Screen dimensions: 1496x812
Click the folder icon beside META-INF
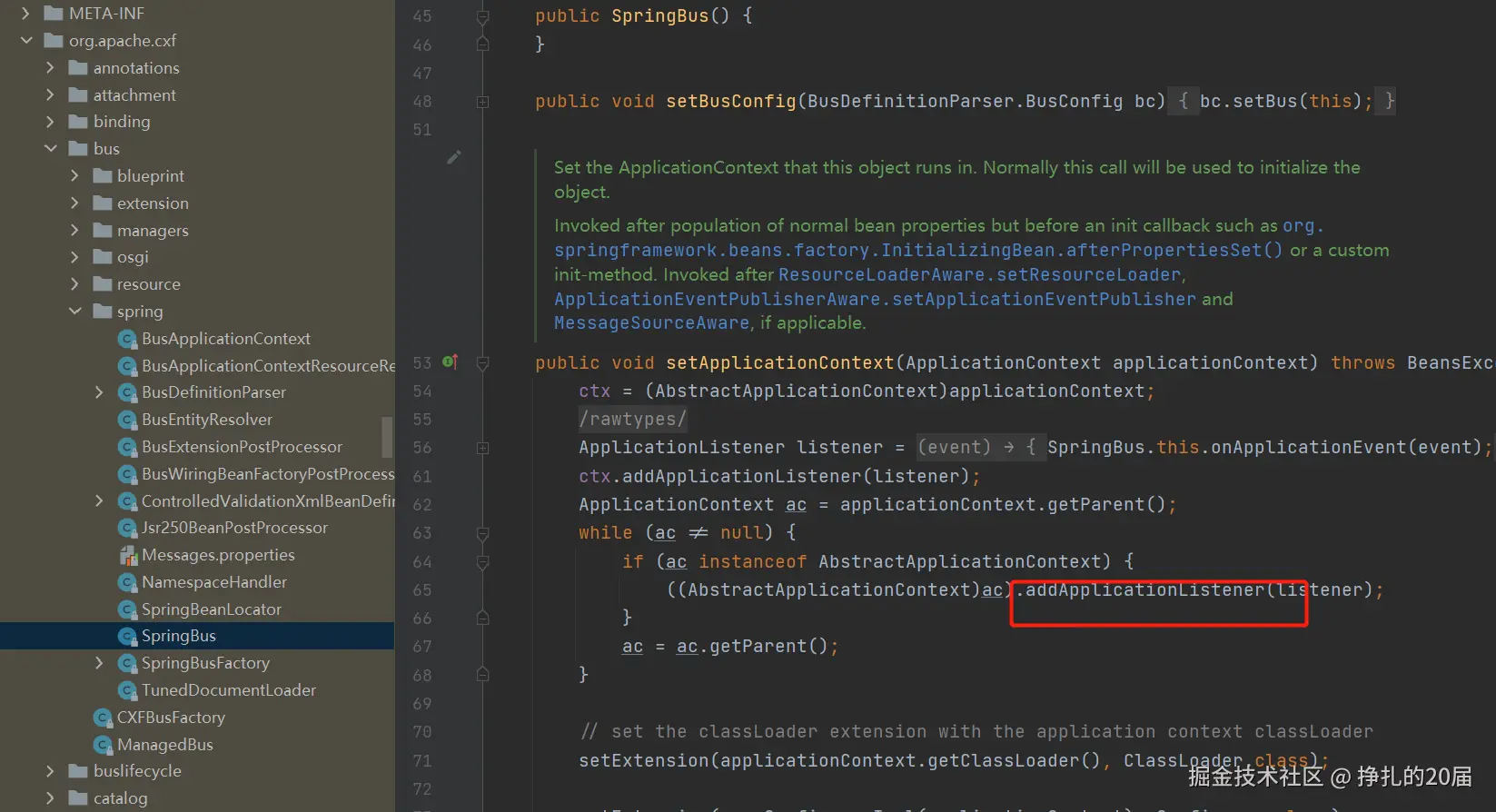click(x=54, y=14)
